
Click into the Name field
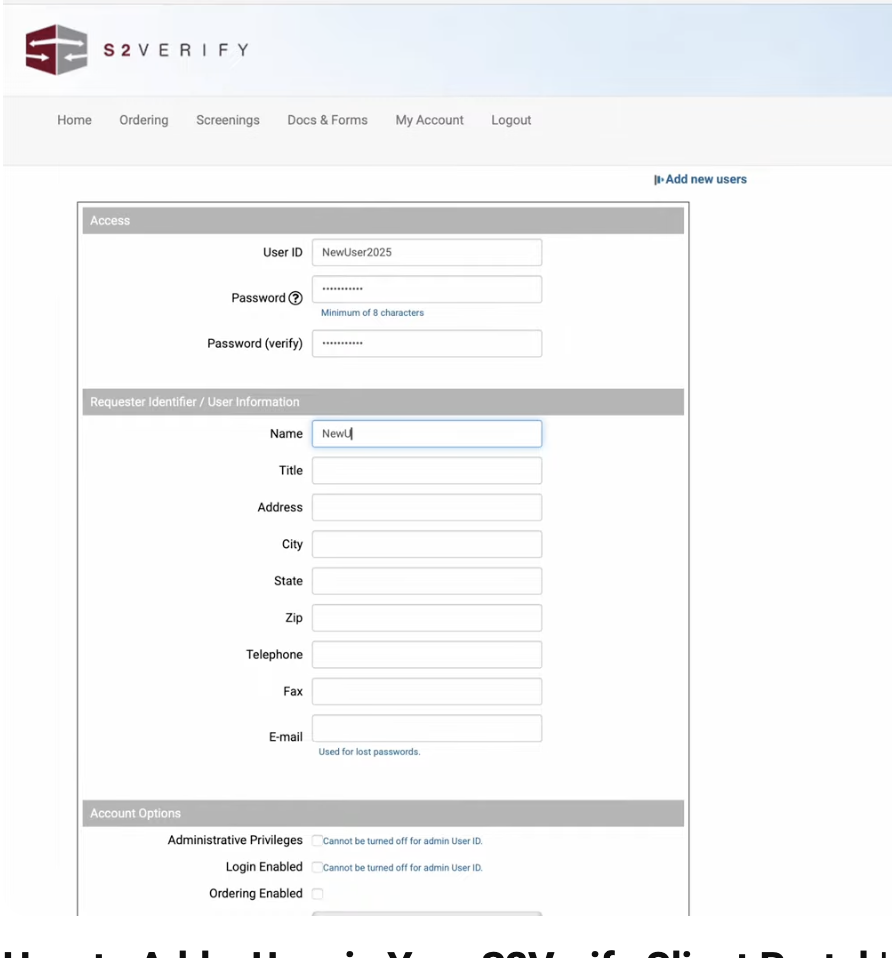426,434
